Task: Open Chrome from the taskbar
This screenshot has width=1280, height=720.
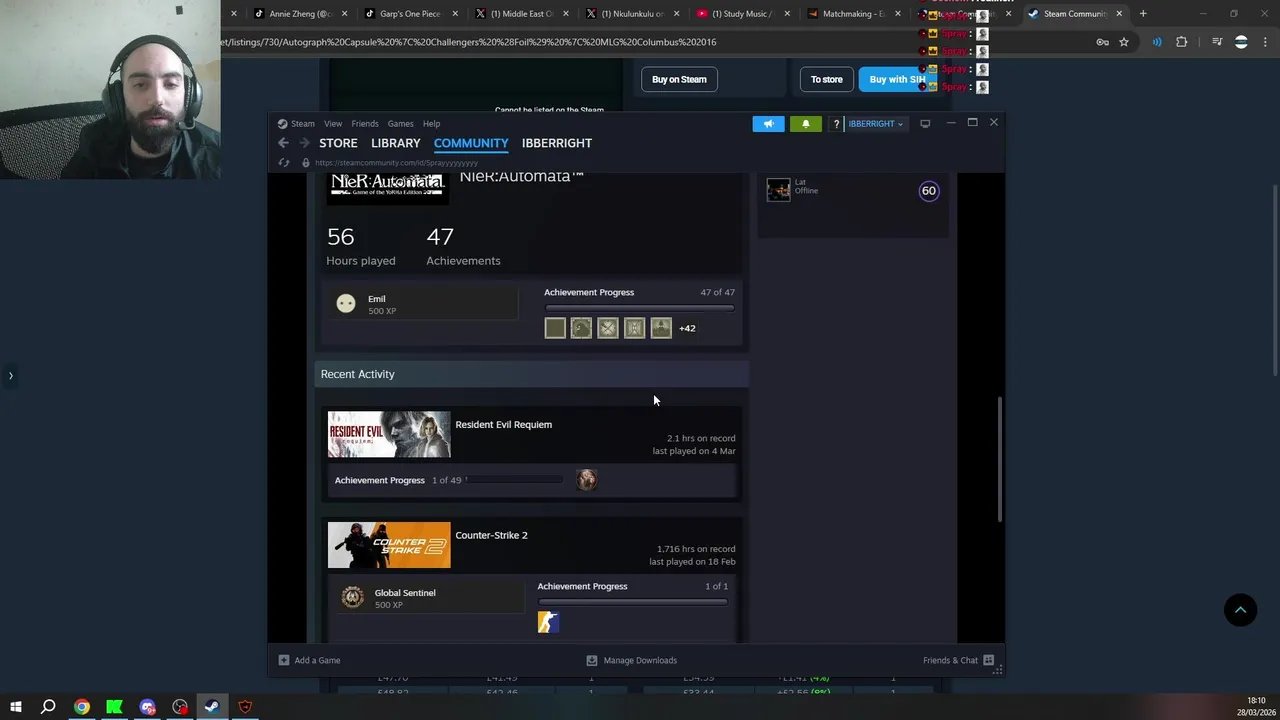Action: 82,707
